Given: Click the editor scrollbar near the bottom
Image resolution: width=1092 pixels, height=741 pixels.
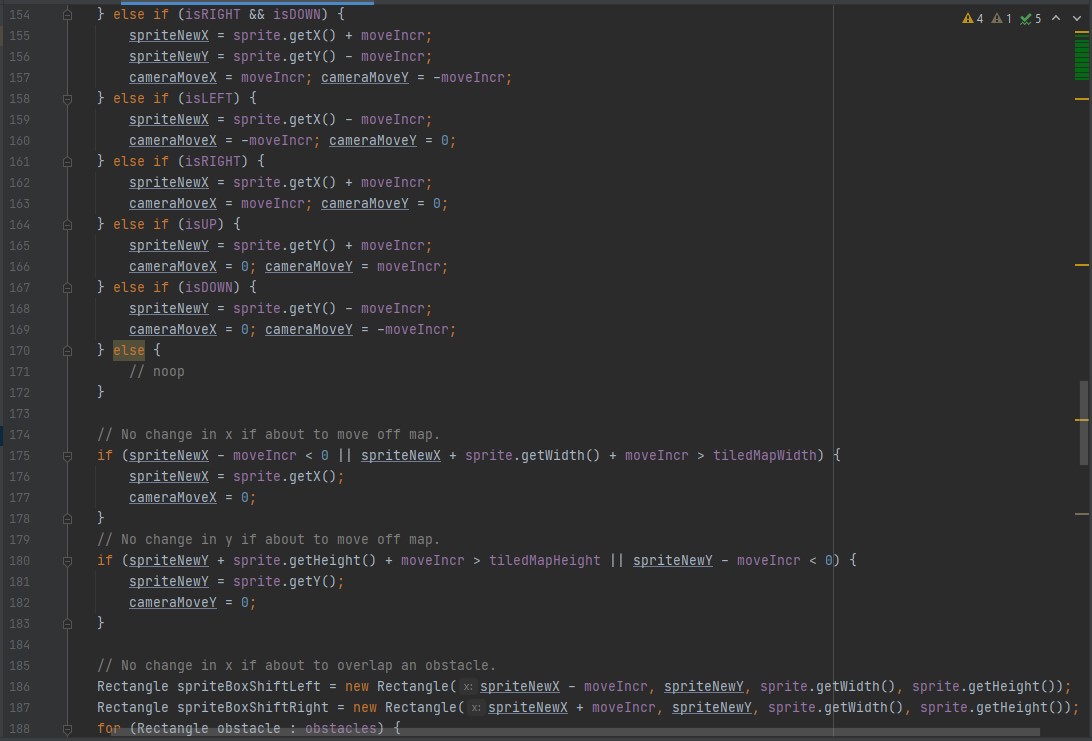Looking at the screenshot, I should (x=1085, y=700).
